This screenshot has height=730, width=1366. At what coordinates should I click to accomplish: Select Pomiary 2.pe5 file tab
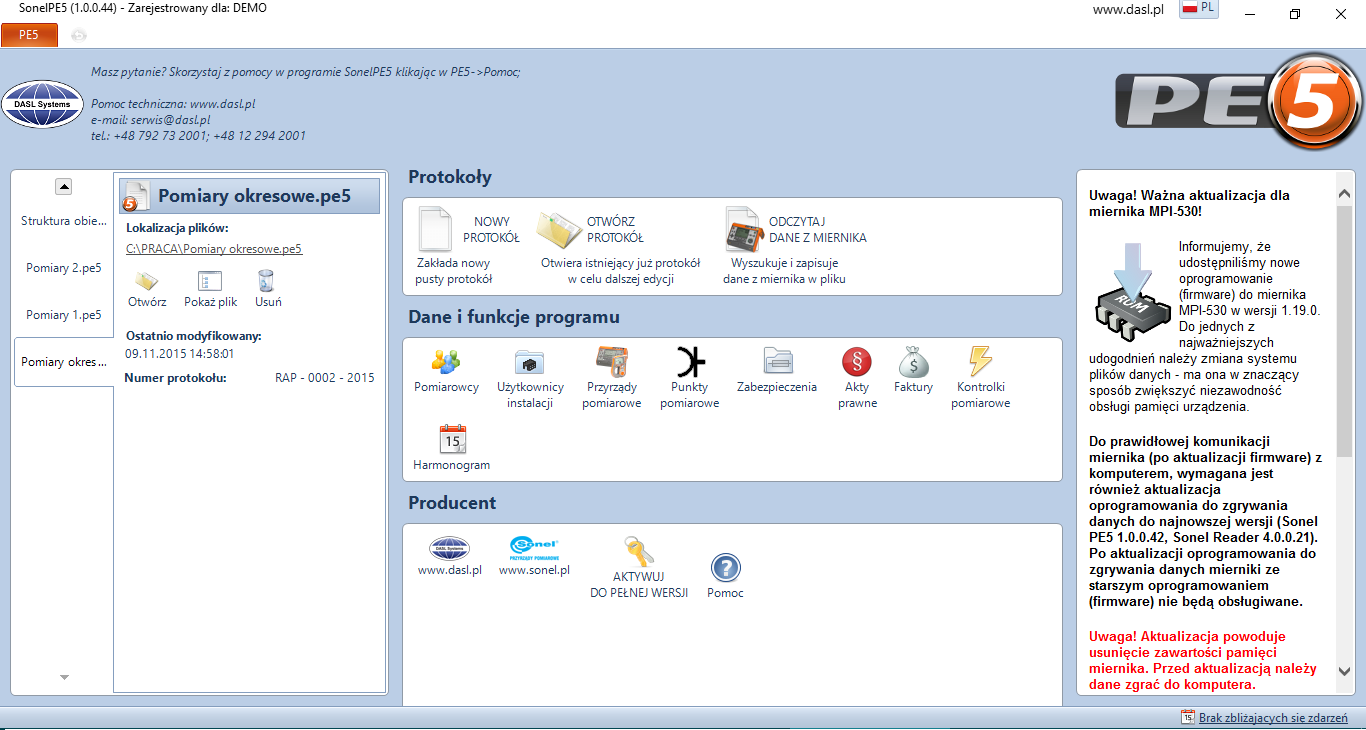[63, 268]
